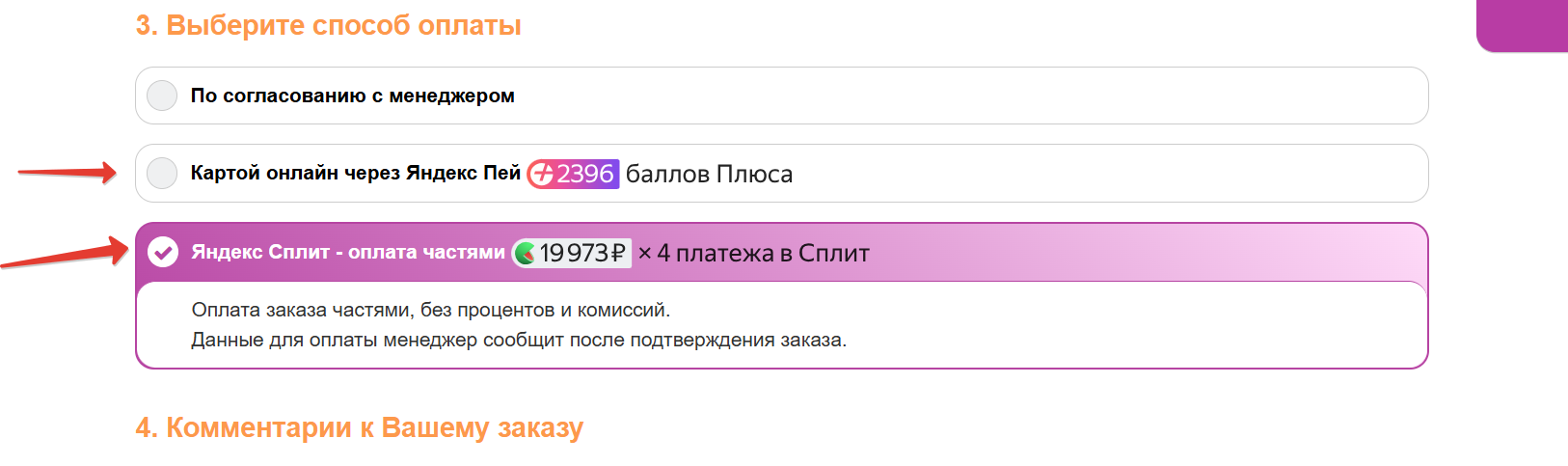Screen dimensions: 1568x466
Task: Click the × 4 платежа в Сплит text
Action: tap(753, 253)
